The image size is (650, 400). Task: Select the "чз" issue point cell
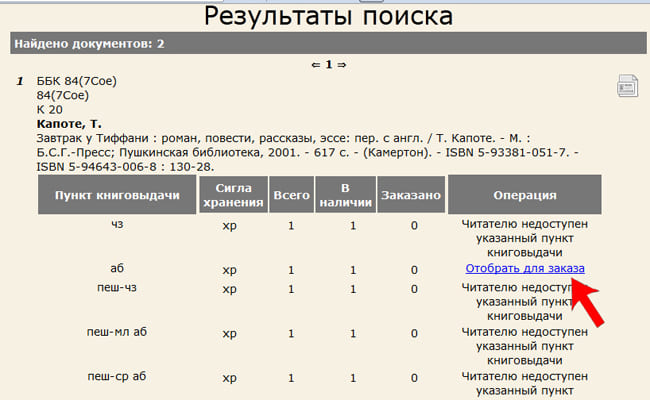(x=117, y=225)
